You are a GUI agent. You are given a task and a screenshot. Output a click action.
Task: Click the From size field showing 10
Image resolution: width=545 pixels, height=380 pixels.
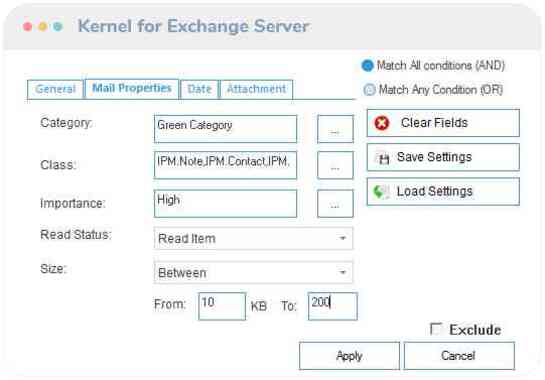coord(222,306)
